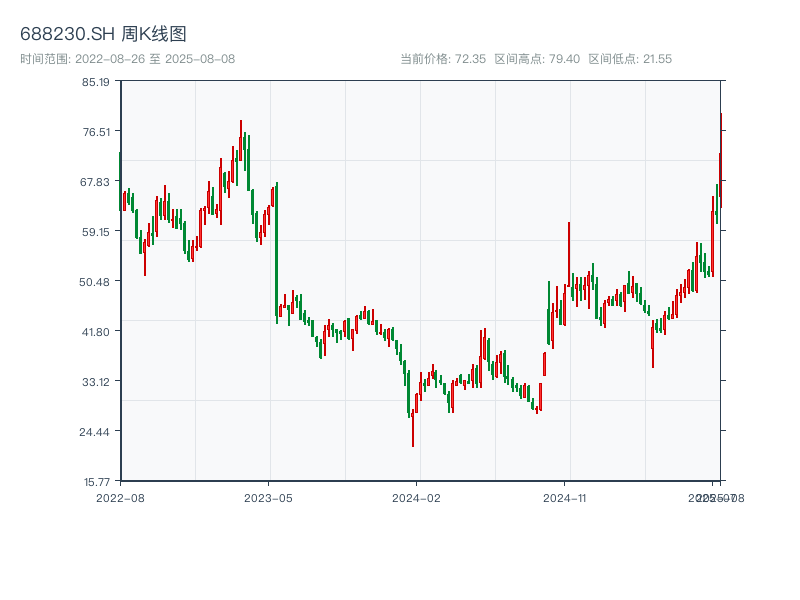Image resolution: width=800 pixels, height=600 pixels.
Task: Click the 85.19 y-axis label
Action: pos(96,82)
